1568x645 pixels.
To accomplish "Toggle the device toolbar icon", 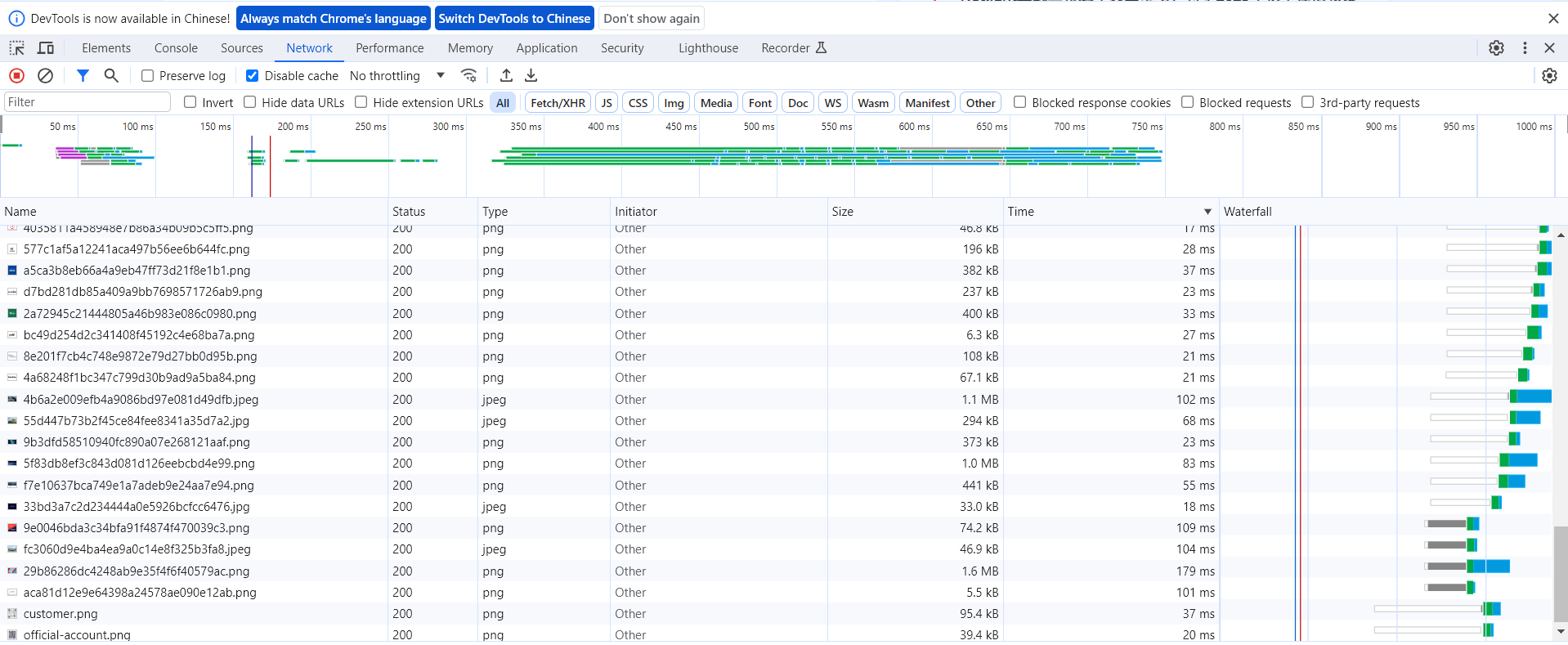I will (x=46, y=48).
